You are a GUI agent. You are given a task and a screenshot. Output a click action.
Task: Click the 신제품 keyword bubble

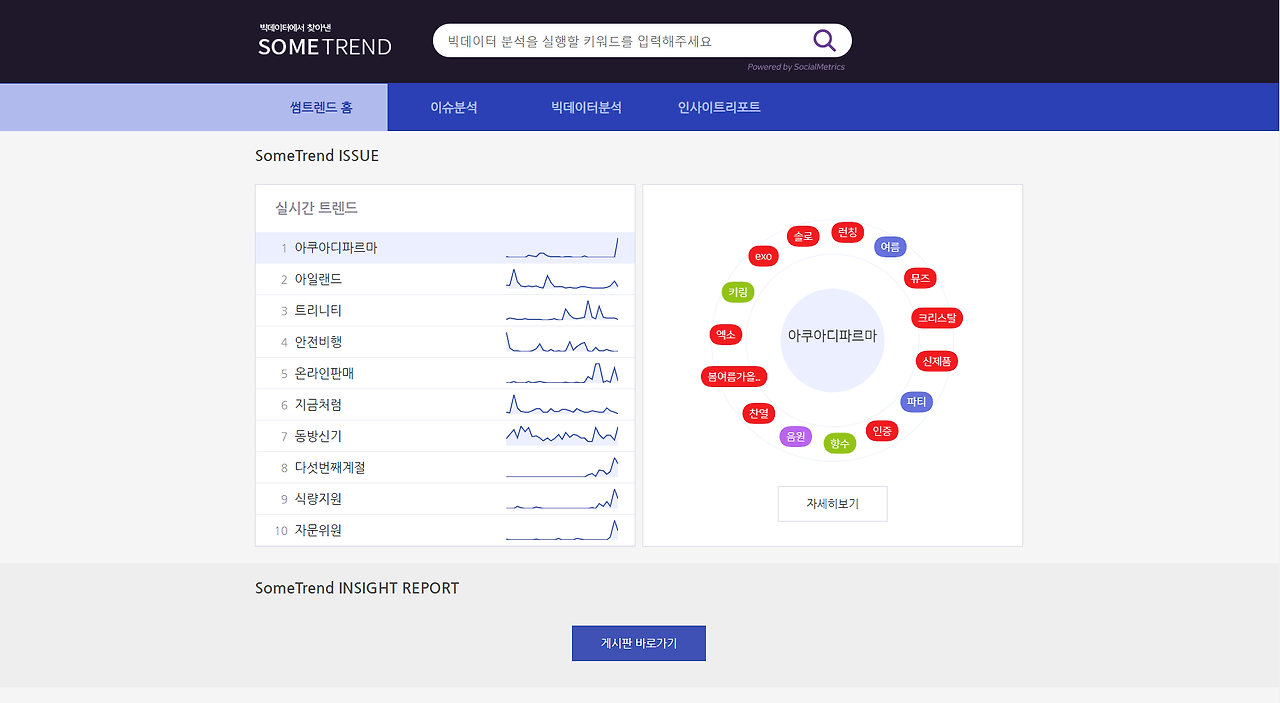[937, 361]
